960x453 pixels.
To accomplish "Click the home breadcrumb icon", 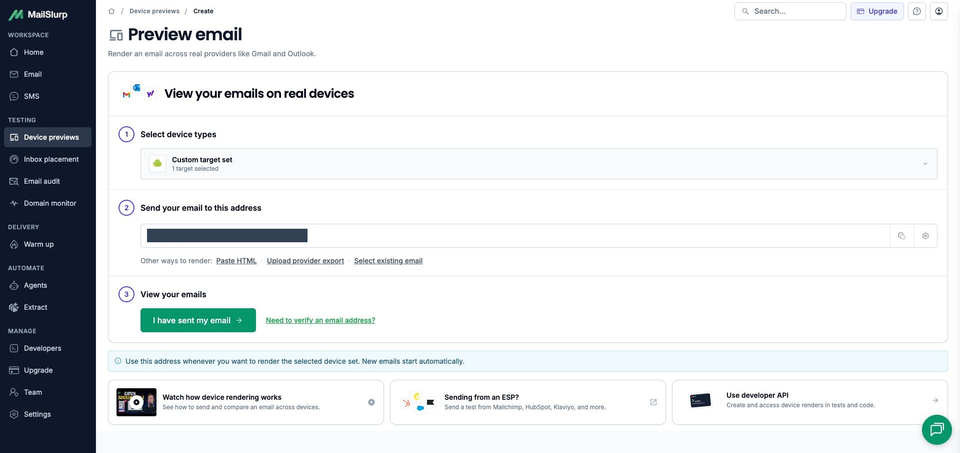I will (x=111, y=11).
